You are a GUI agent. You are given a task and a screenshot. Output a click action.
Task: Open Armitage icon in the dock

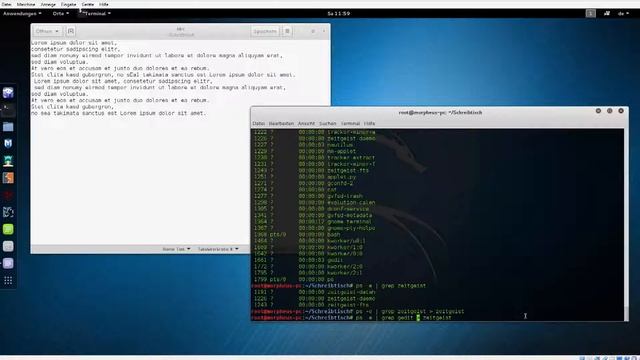point(8,161)
